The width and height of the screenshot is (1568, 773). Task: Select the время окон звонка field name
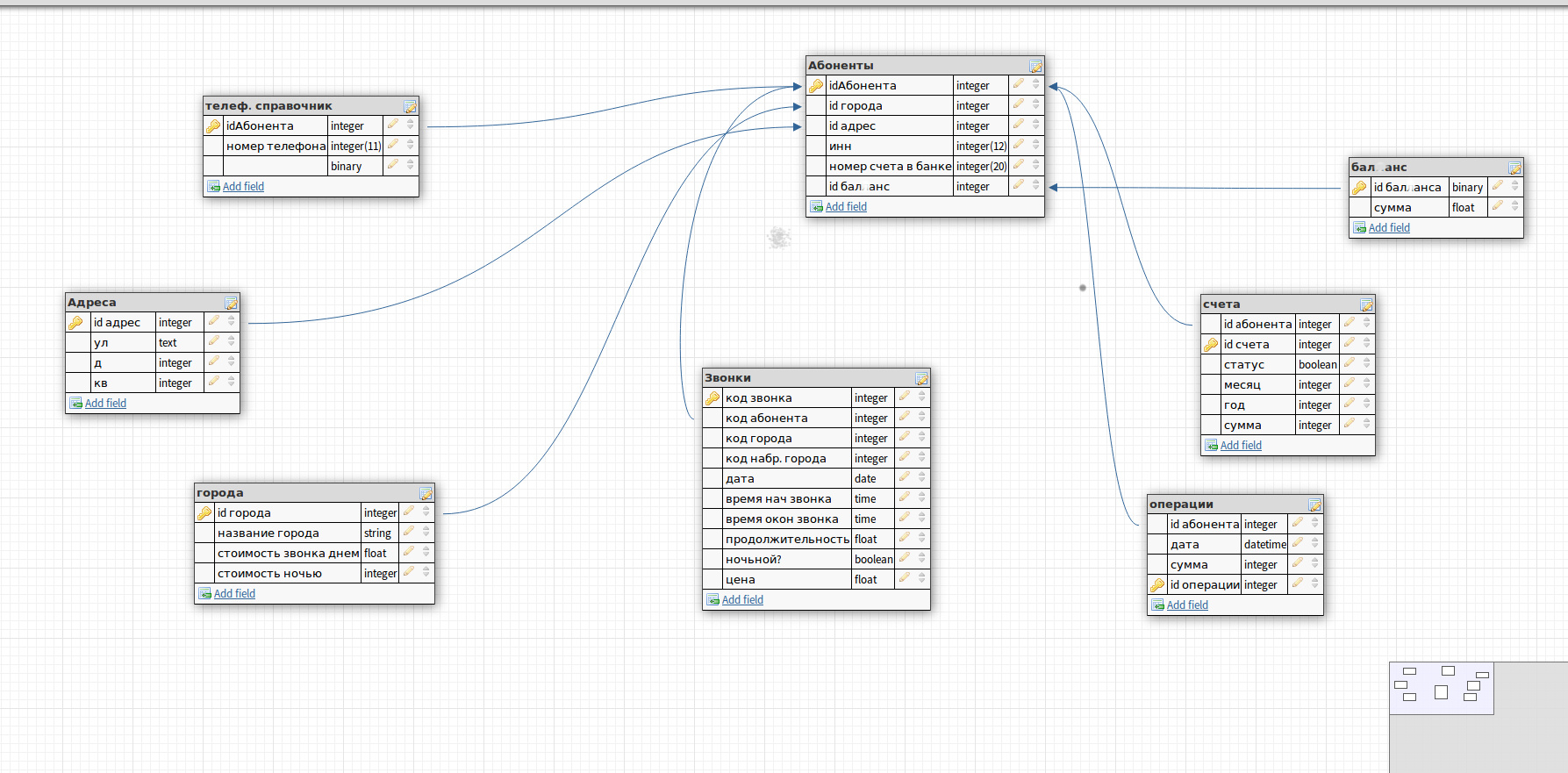pyautogui.click(x=782, y=519)
